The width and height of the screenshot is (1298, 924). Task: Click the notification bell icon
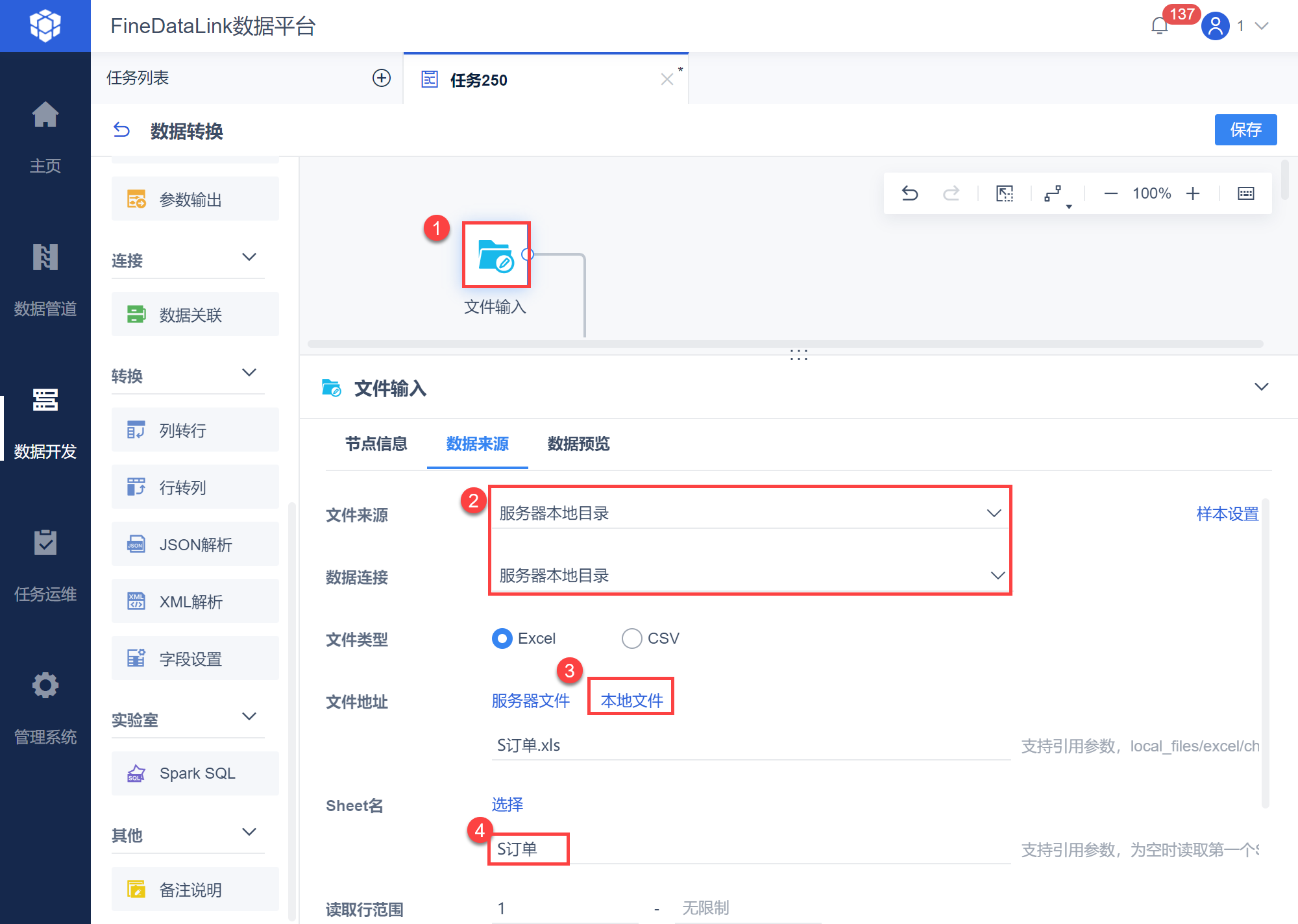pyautogui.click(x=1159, y=26)
